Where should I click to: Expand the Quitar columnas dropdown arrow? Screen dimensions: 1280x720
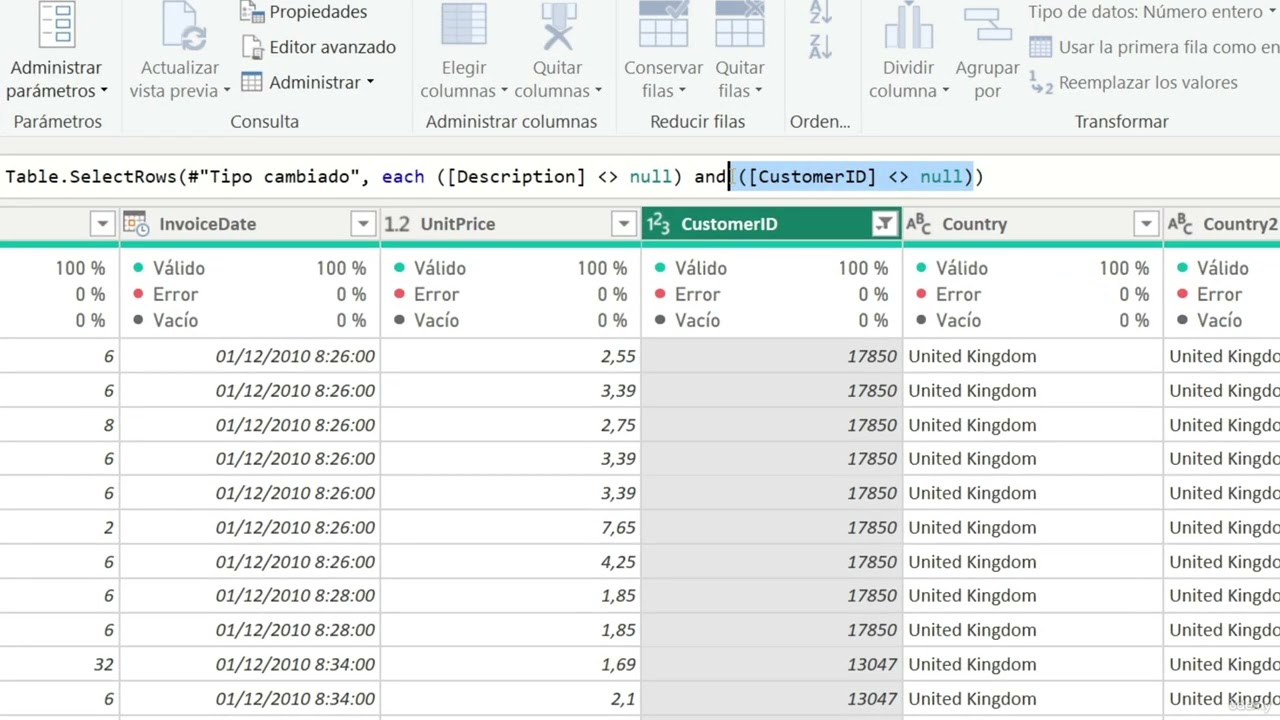[598, 91]
